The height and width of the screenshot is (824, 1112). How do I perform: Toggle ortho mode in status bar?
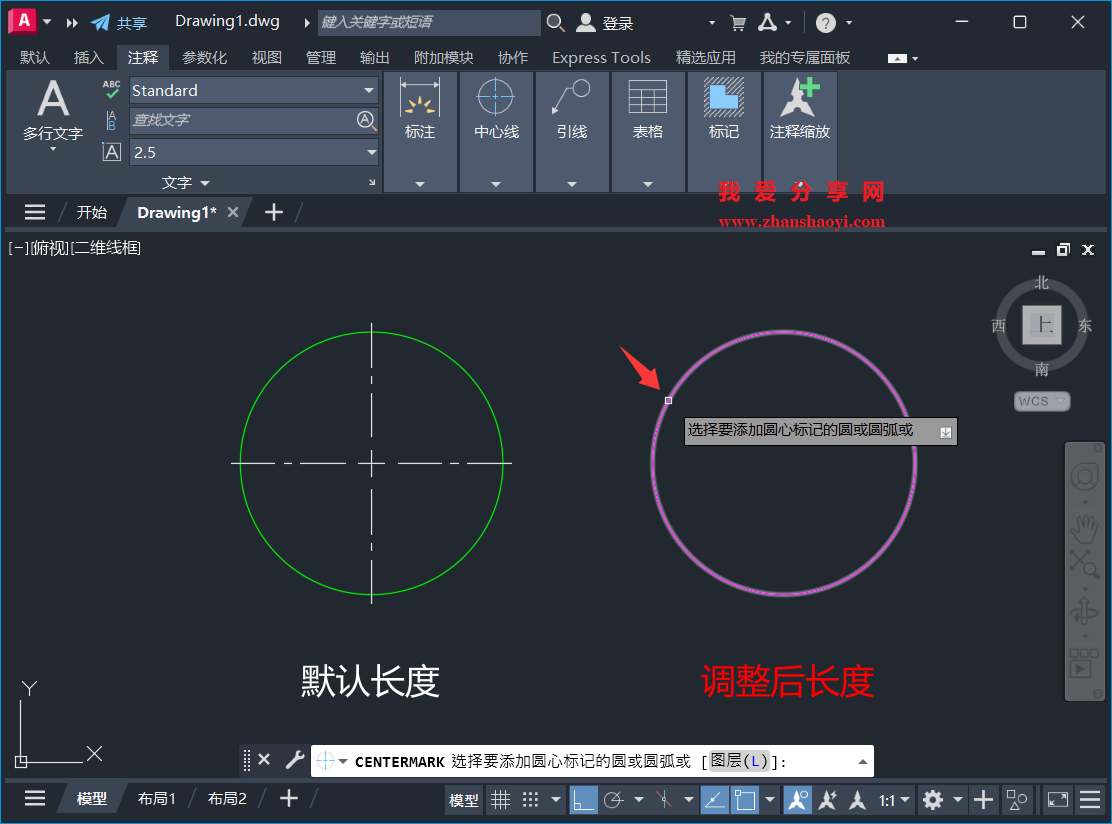(585, 799)
